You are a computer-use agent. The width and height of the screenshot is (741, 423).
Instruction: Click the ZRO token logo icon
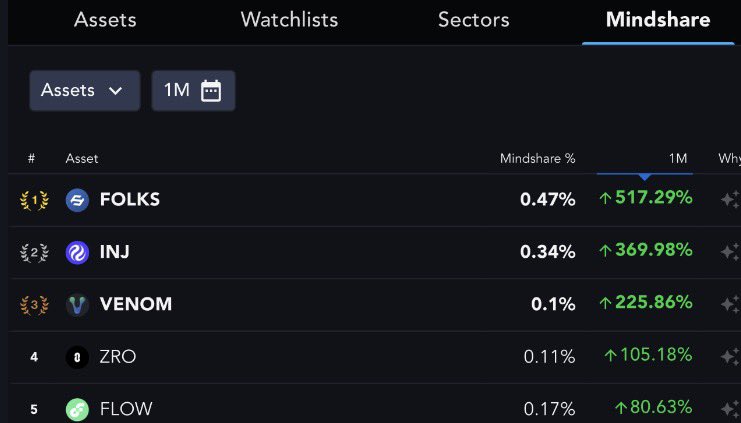tap(77, 357)
